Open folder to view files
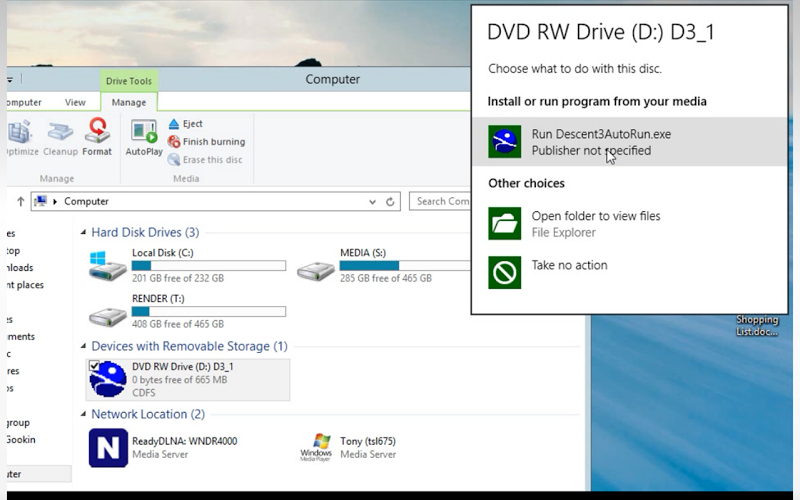The image size is (800, 500). click(x=595, y=223)
